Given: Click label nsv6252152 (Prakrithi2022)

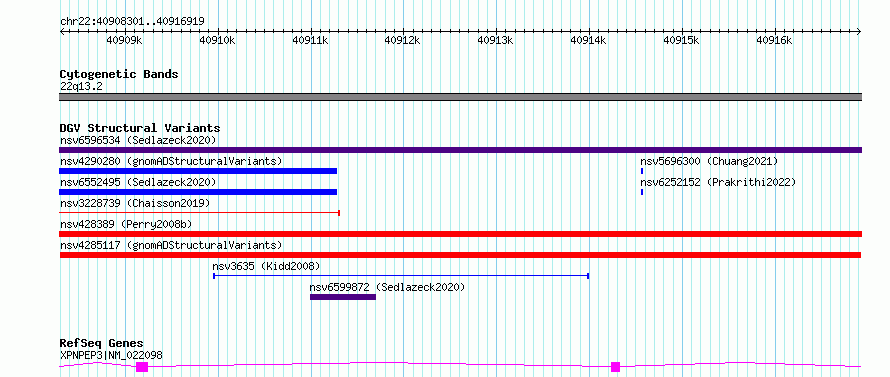Looking at the screenshot, I should (x=718, y=182).
